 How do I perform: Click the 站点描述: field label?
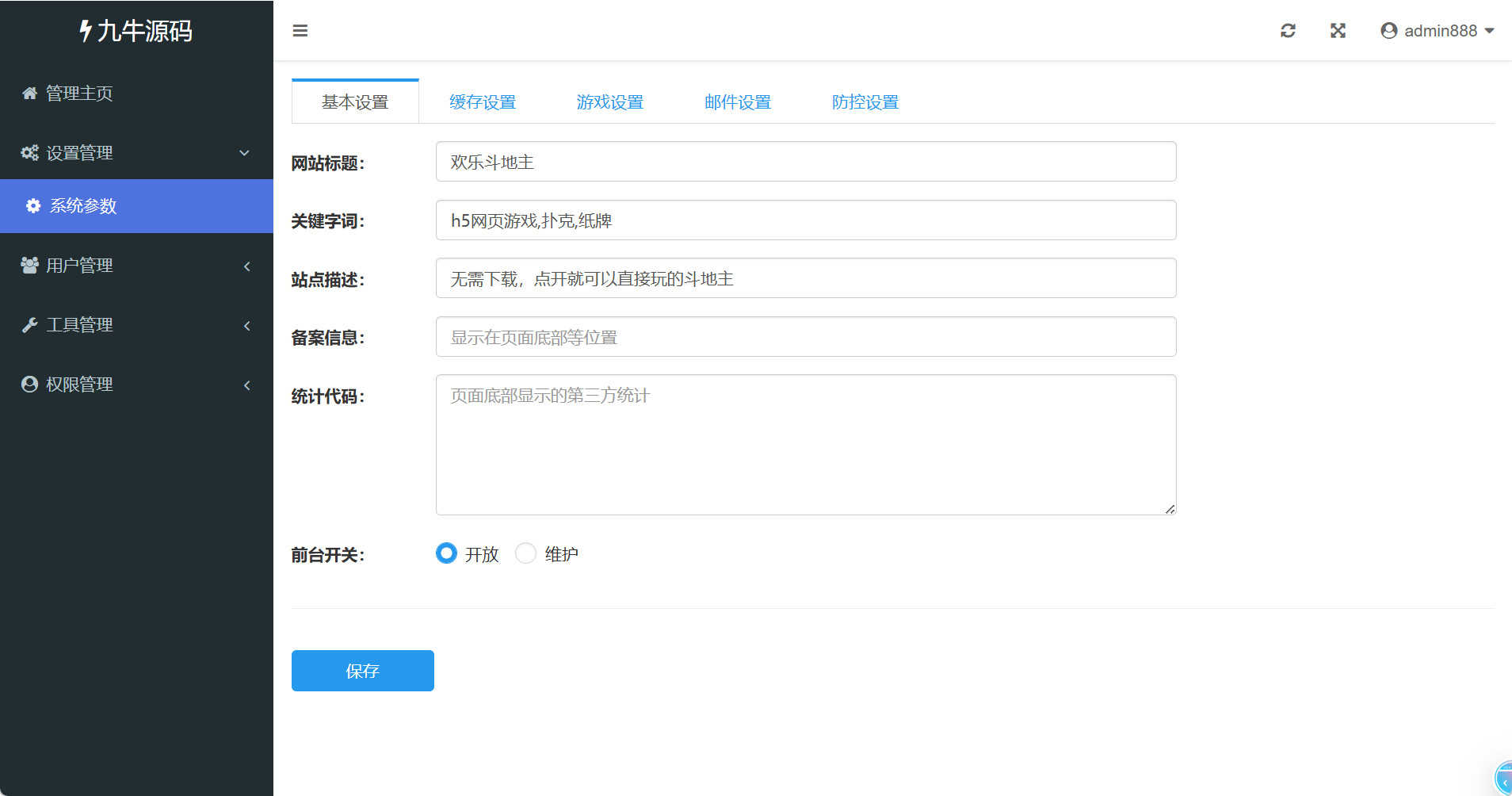328,280
